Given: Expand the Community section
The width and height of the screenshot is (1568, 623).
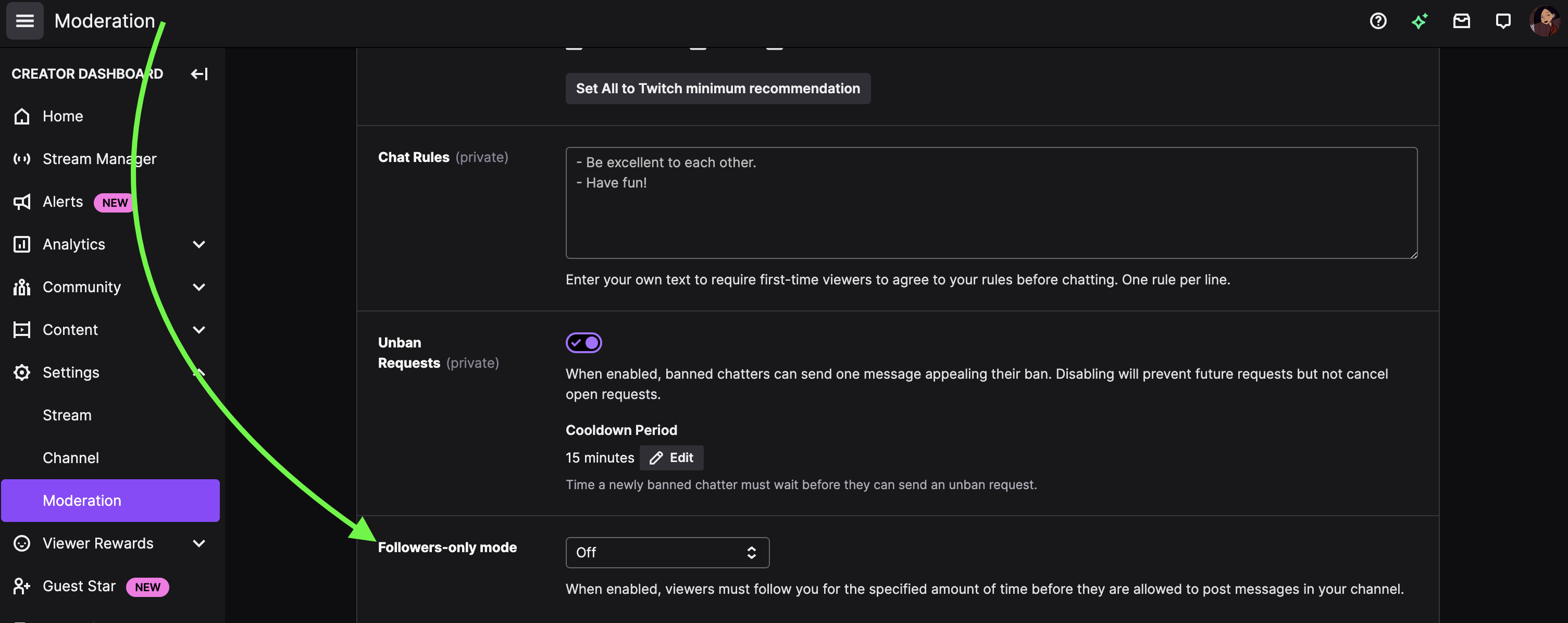Looking at the screenshot, I should click(198, 287).
